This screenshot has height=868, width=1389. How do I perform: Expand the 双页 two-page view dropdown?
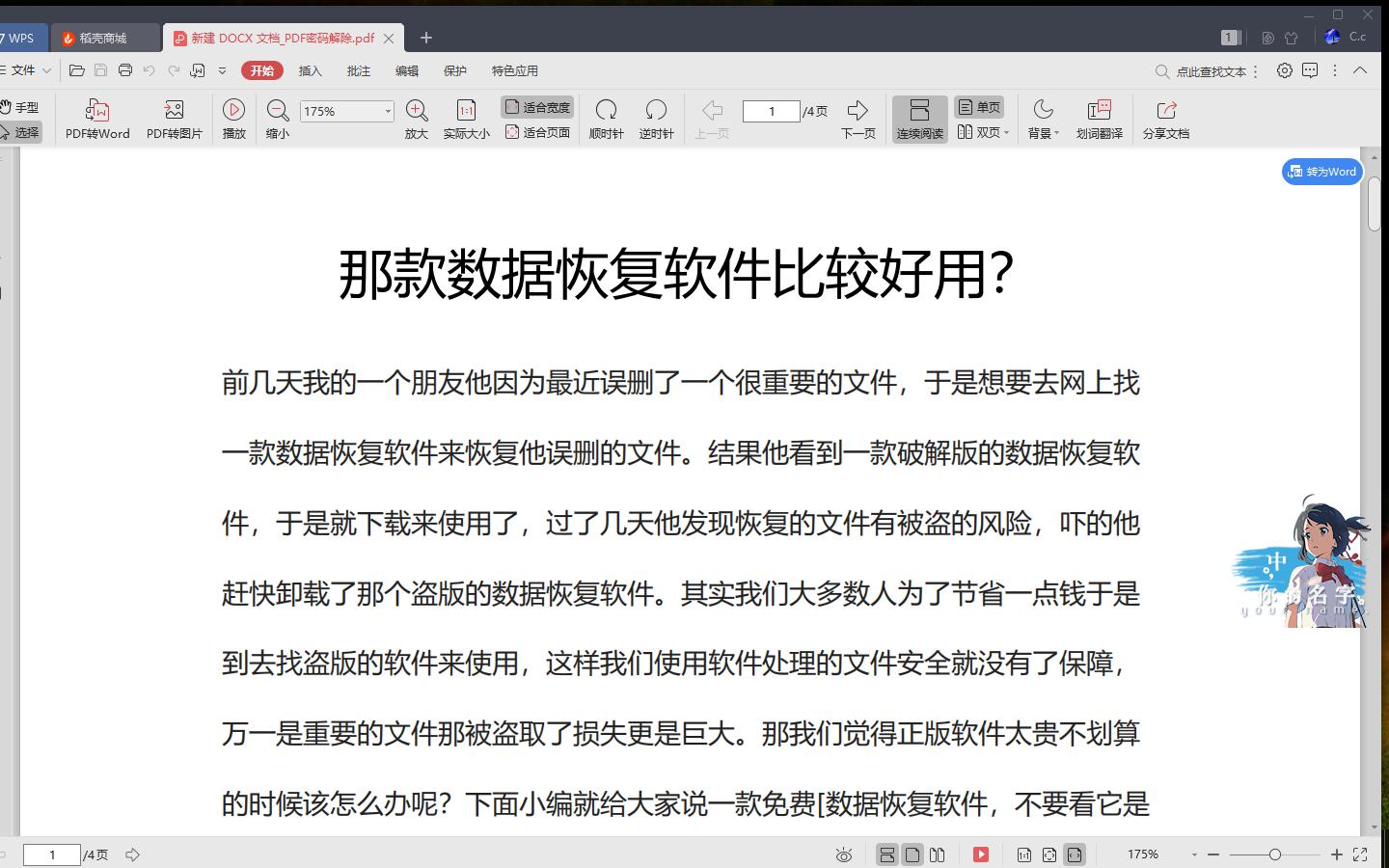click(x=1004, y=133)
